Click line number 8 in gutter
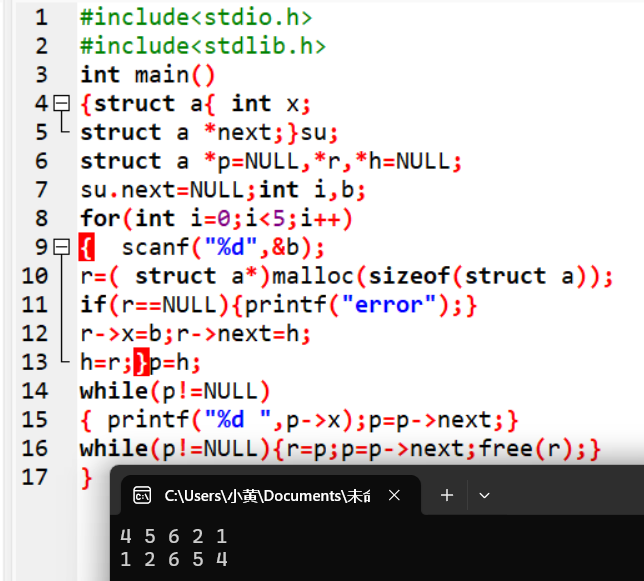 [41, 218]
